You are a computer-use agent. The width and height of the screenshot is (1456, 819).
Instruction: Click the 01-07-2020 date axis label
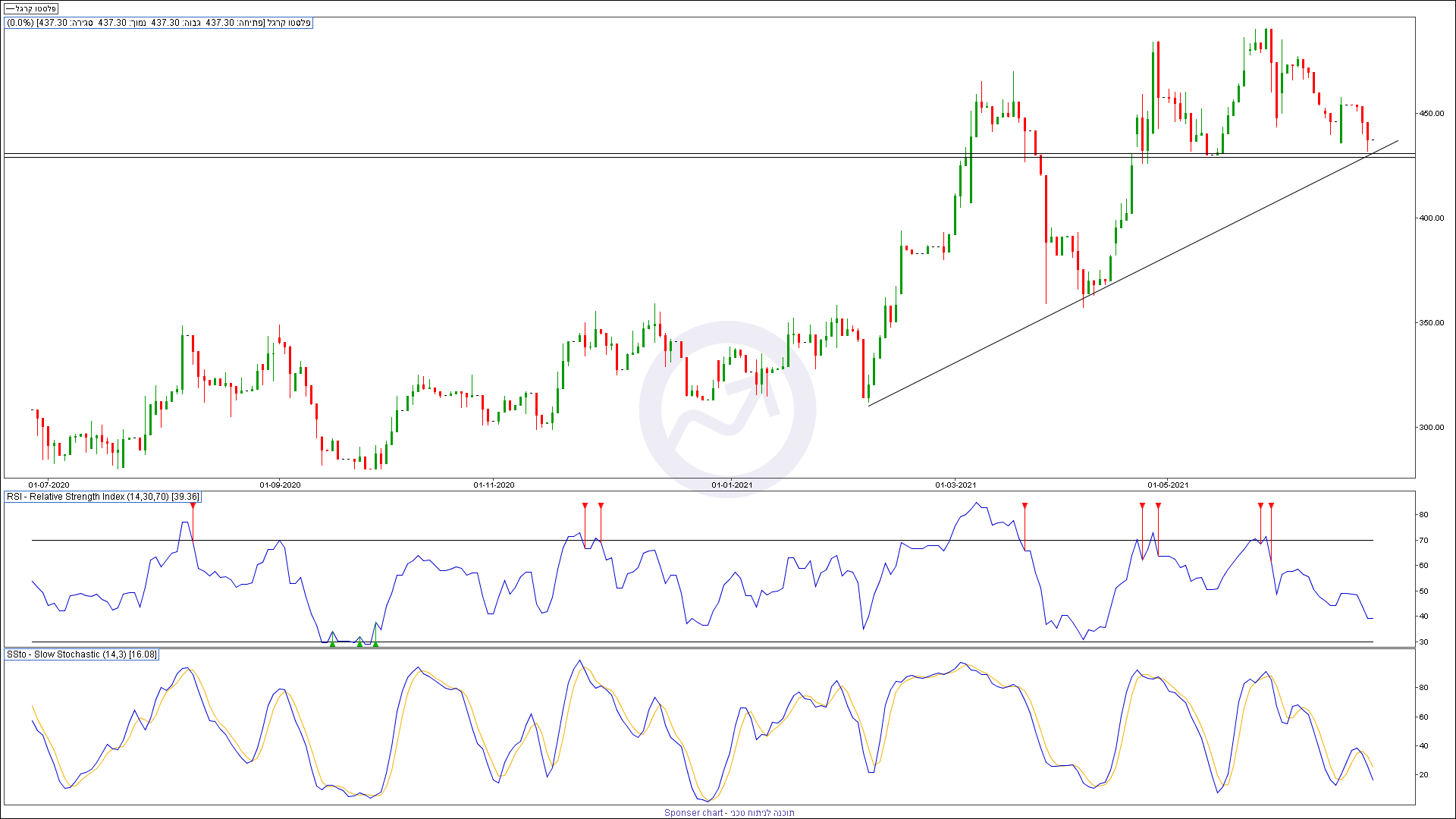pyautogui.click(x=49, y=485)
